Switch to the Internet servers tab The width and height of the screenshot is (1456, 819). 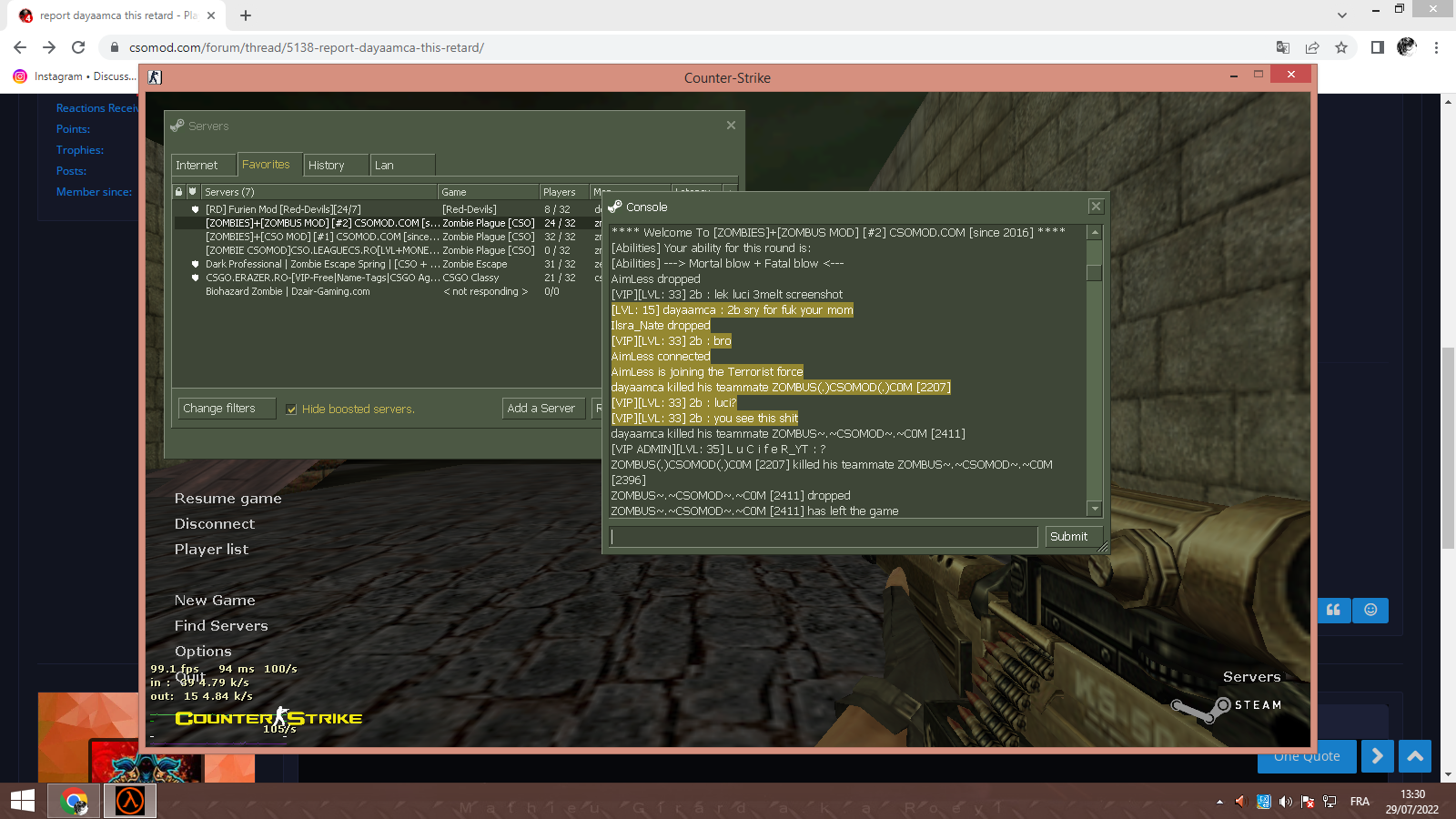[197, 165]
